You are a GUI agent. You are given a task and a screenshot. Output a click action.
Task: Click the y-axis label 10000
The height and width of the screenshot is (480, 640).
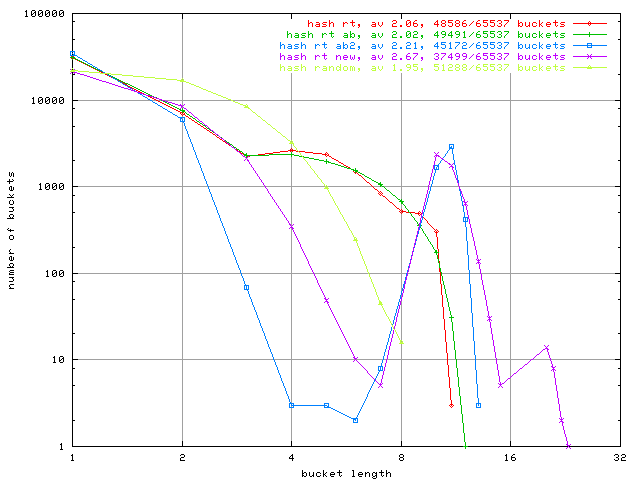click(48, 100)
